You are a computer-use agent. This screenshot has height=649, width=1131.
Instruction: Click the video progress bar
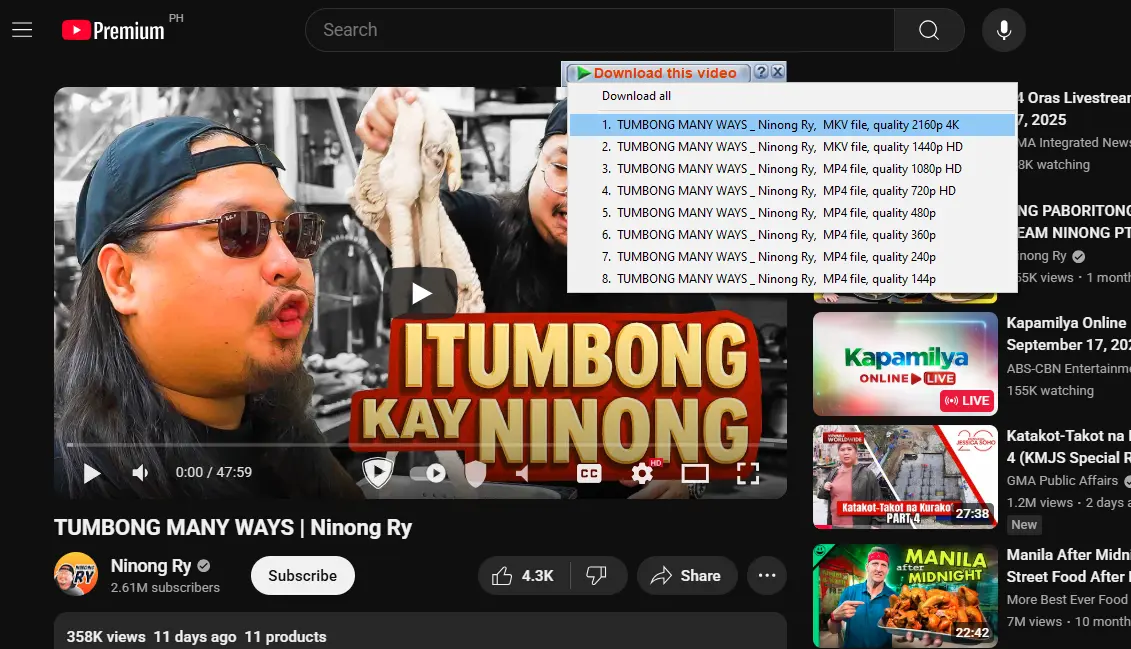tap(421, 445)
